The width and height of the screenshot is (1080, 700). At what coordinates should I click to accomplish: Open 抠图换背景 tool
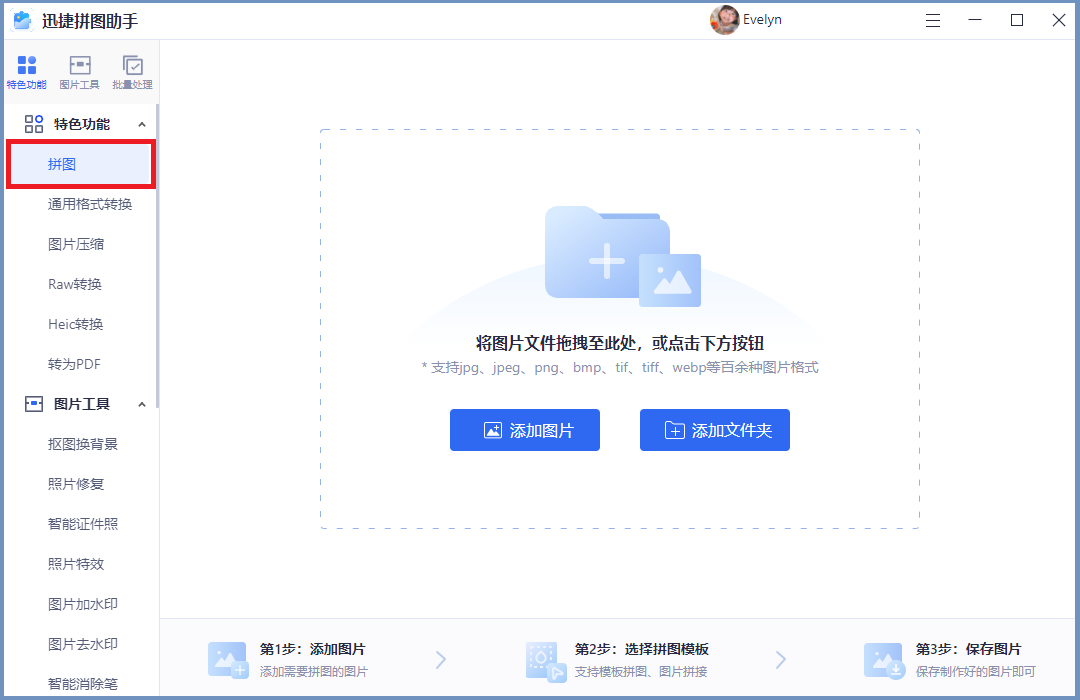[83, 444]
